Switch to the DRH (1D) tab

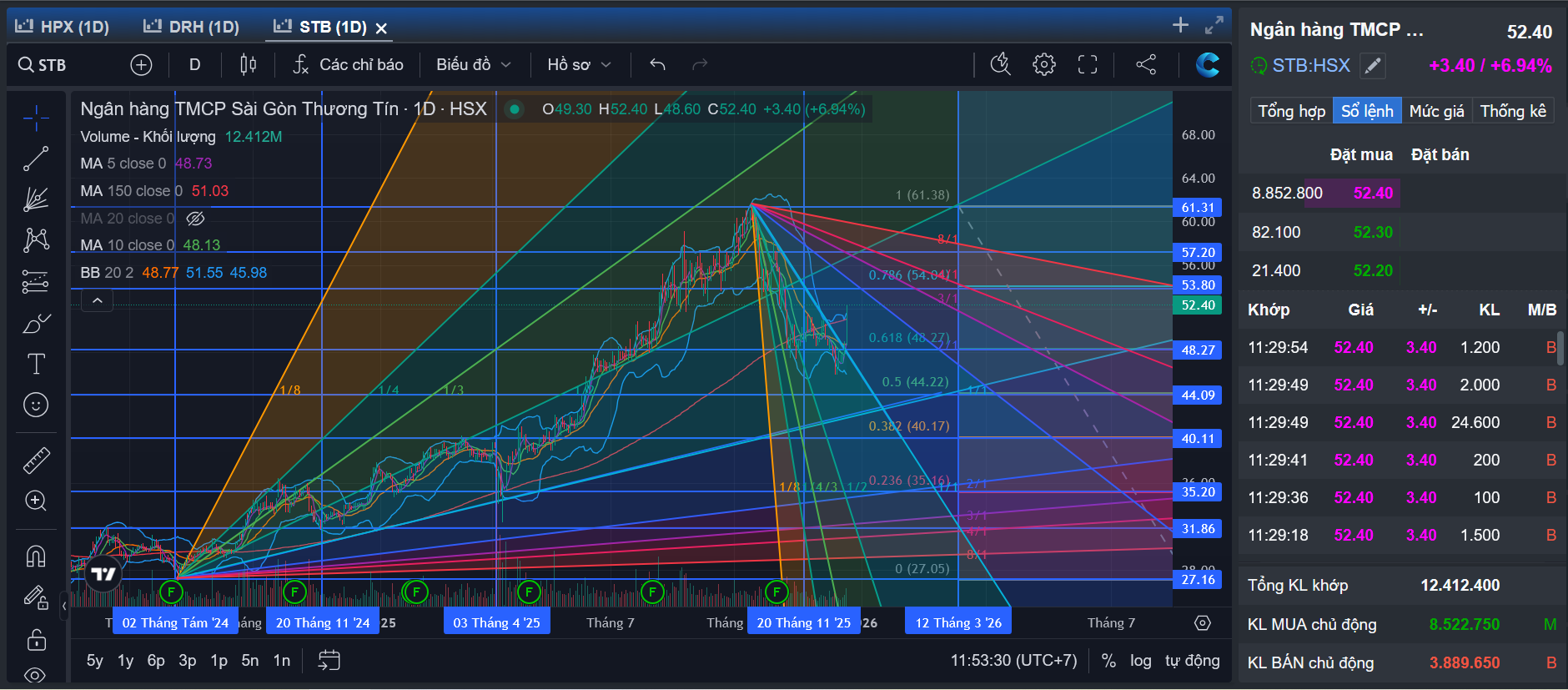(x=191, y=27)
